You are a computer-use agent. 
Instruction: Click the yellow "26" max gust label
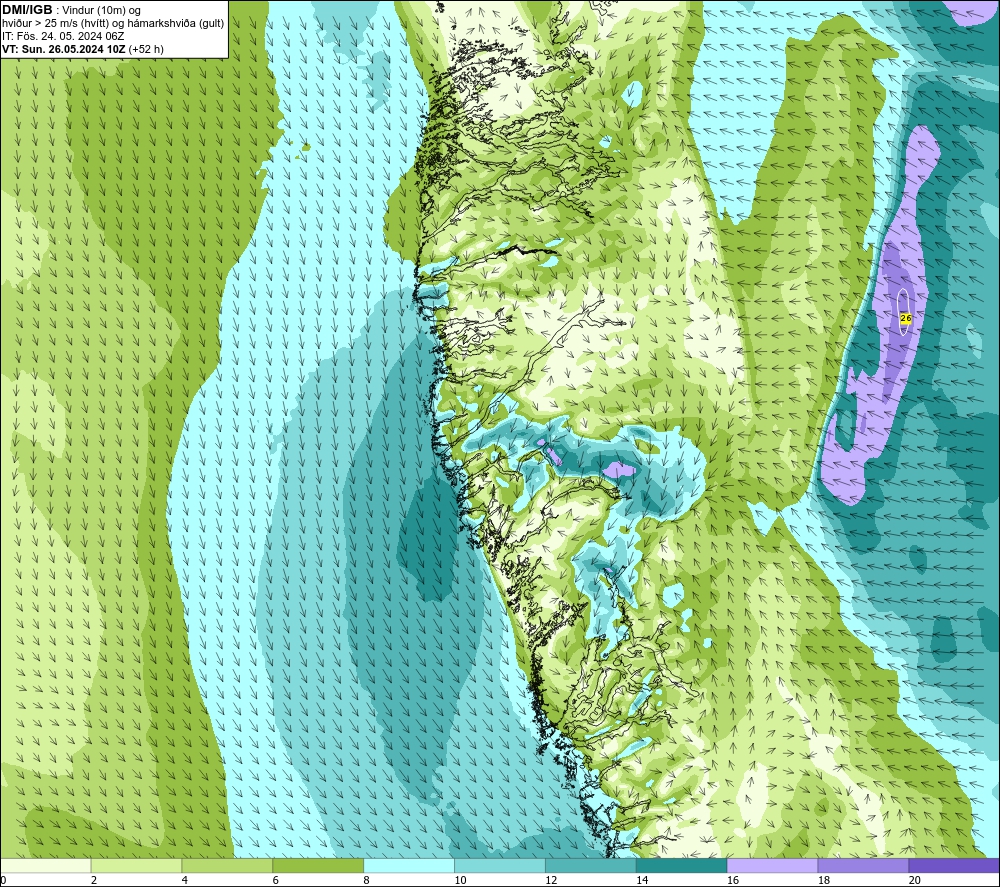point(905,318)
